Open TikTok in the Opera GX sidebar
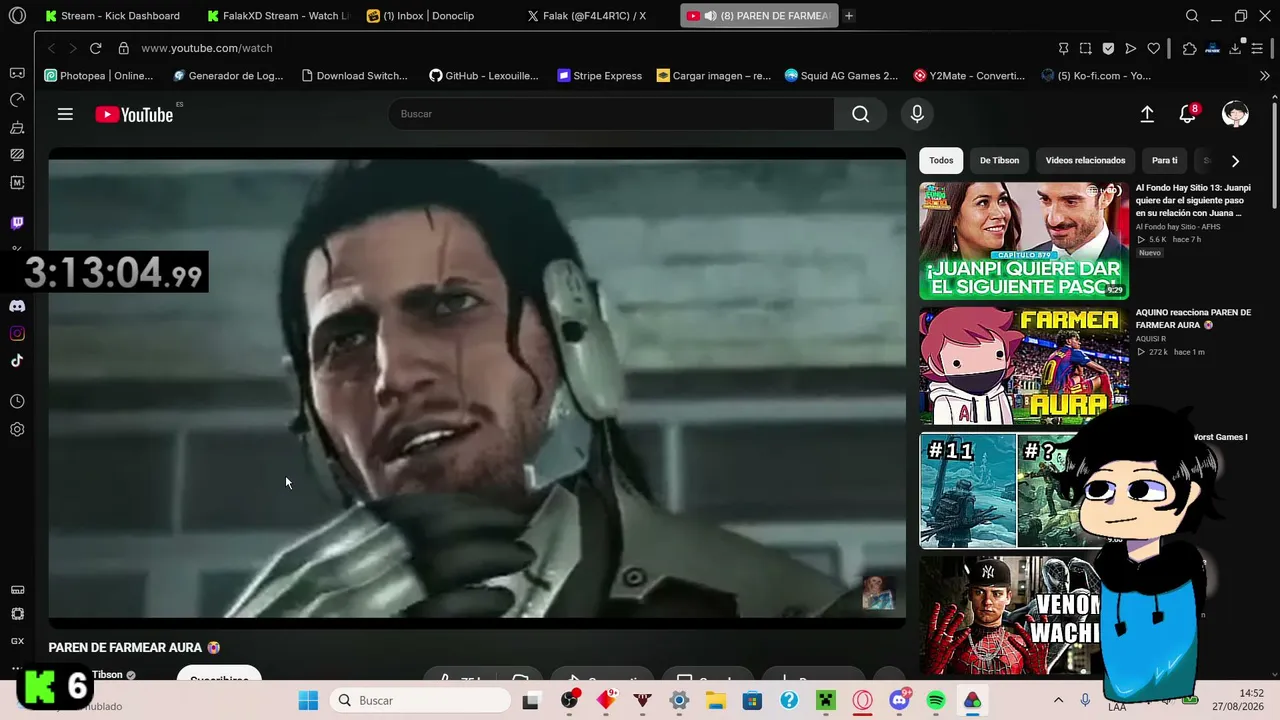Screen dimensions: 1280x720 click(17, 361)
